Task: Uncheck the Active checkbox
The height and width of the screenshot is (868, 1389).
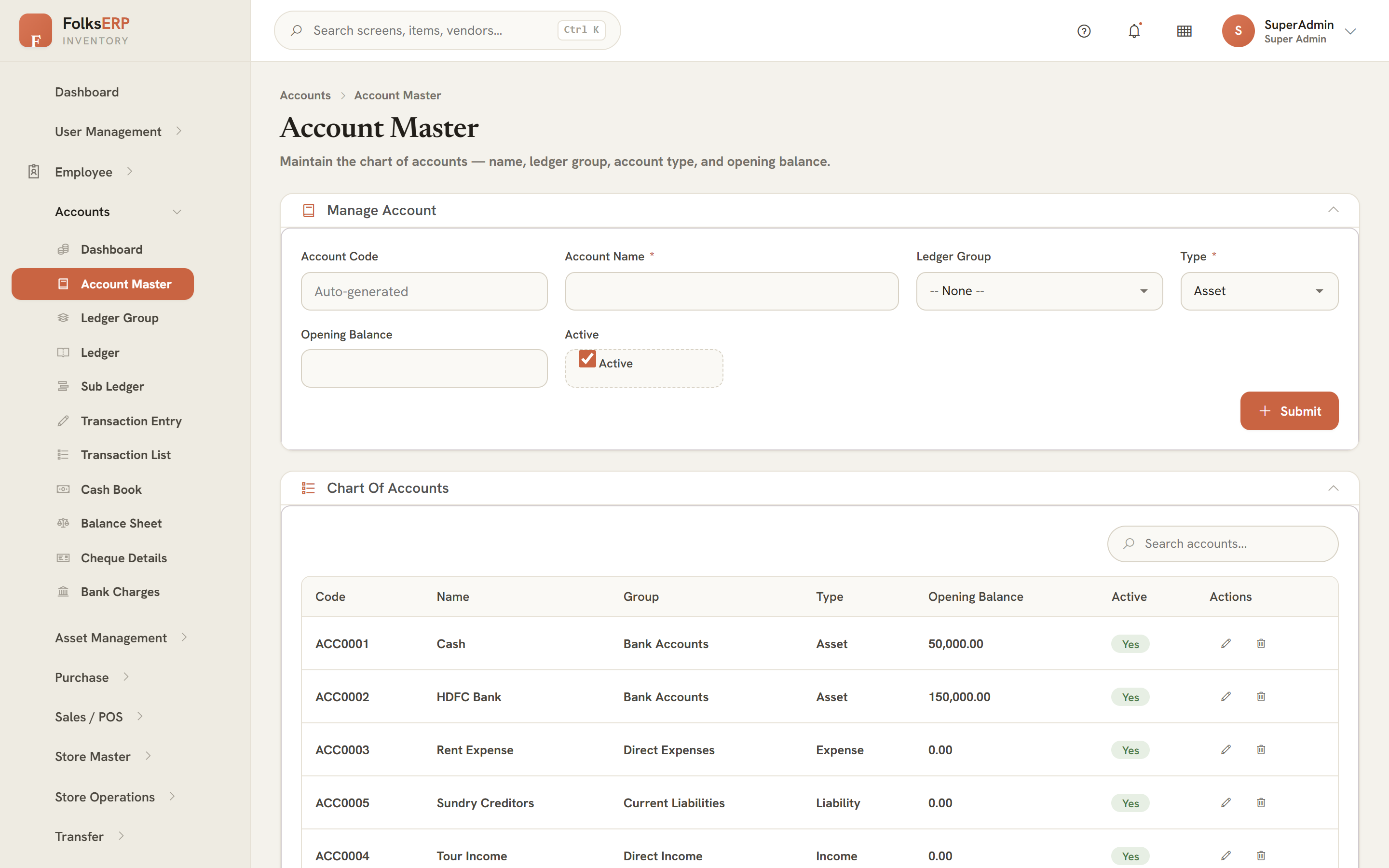Action: click(586, 359)
